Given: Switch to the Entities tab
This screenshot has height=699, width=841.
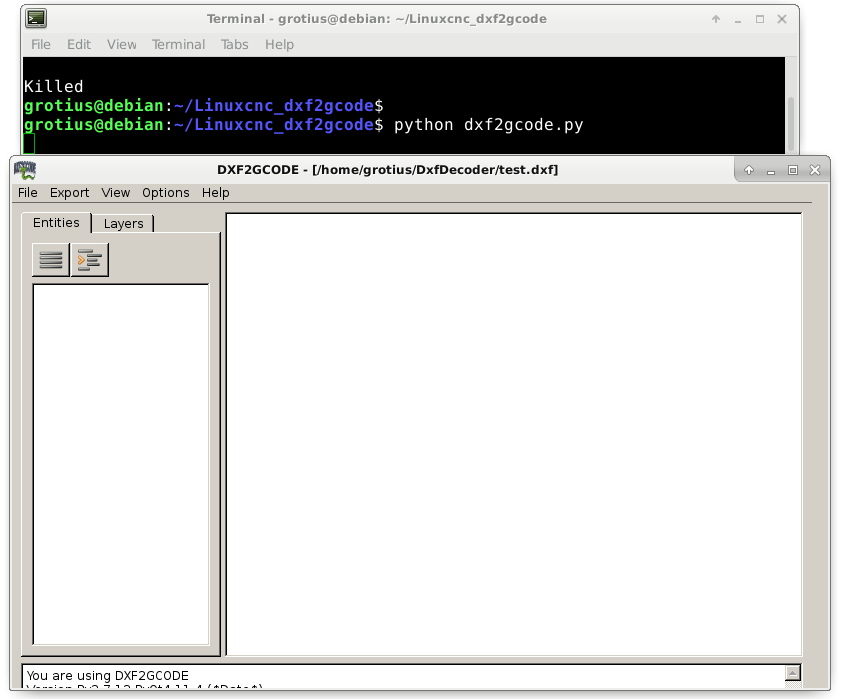Looking at the screenshot, I should coord(56,223).
